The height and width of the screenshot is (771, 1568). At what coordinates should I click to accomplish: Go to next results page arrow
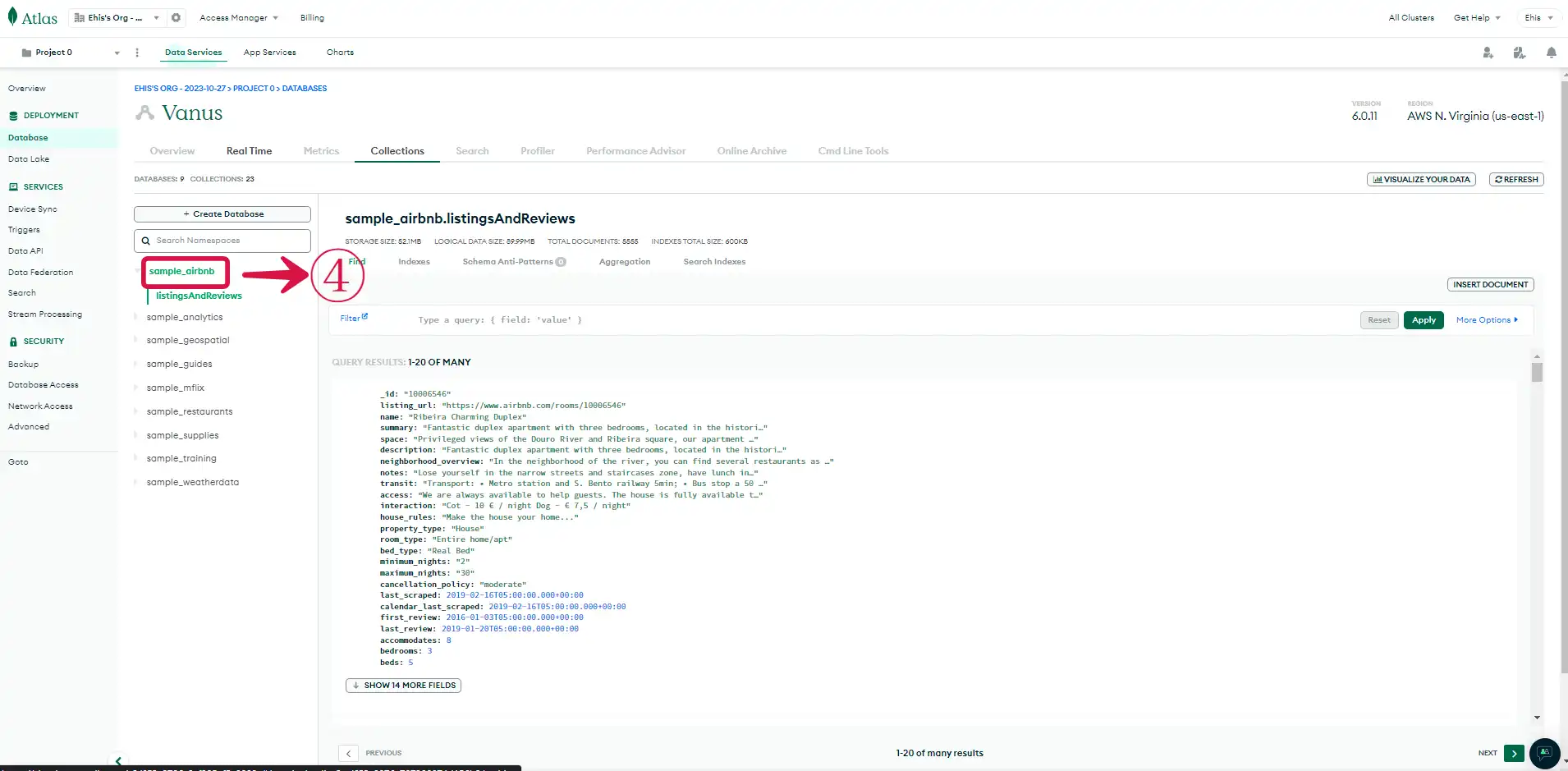(x=1515, y=753)
